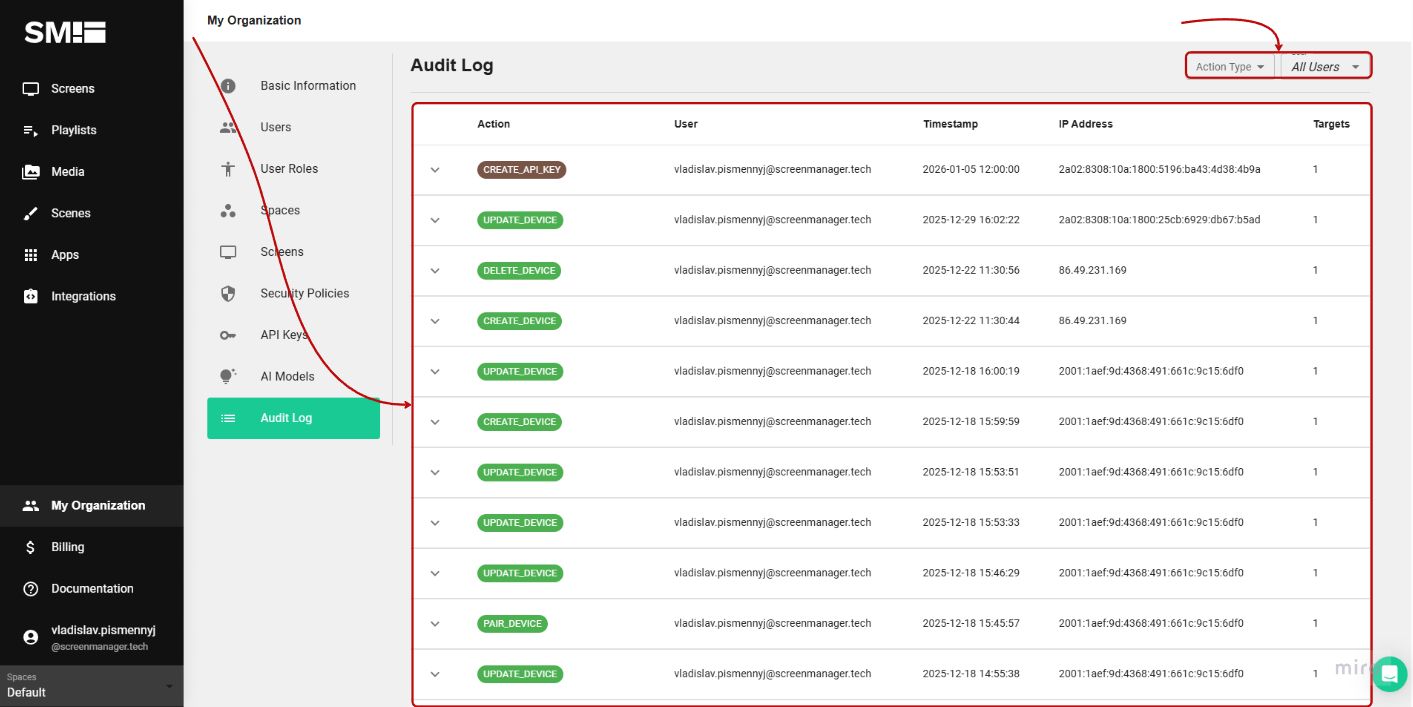Screen dimensions: 1413x707
Task: Open the Users section in organization menu
Action: [228, 127]
